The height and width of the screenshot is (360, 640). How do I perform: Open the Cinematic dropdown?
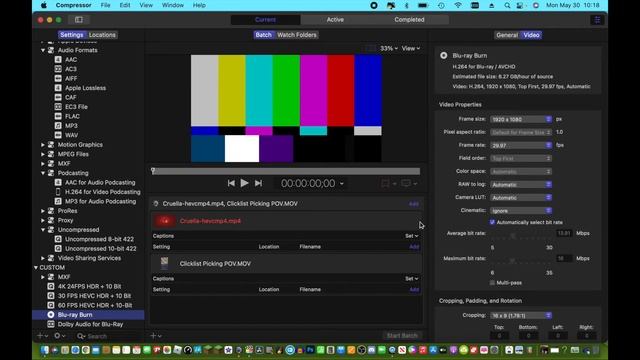coord(521,211)
